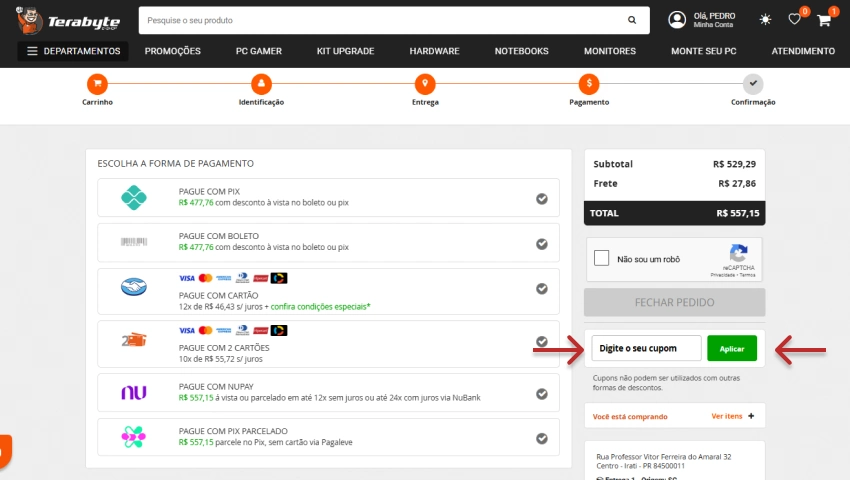Click the Nubank nu logo
The height and width of the screenshot is (480, 850).
tap(134, 392)
